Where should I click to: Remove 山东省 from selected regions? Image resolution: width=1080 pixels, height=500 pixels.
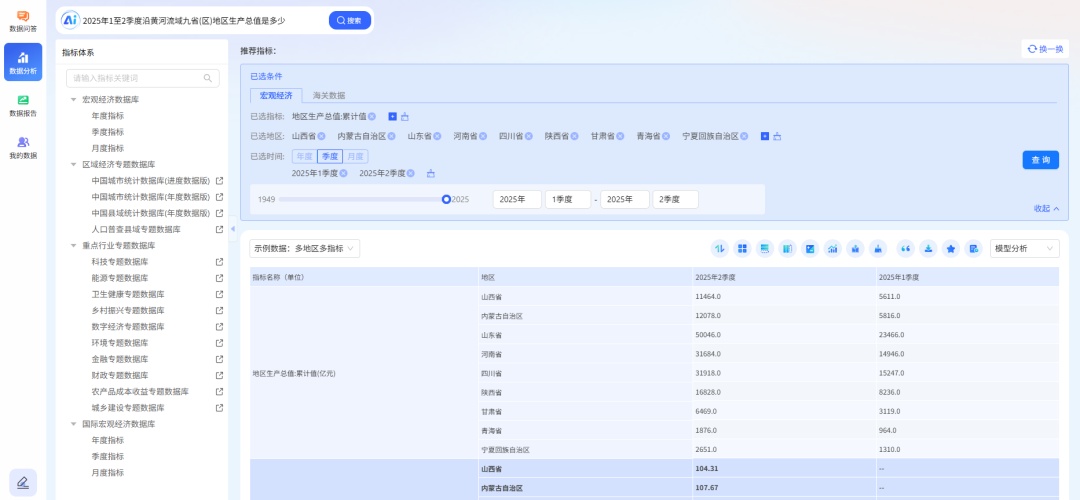click(436, 136)
